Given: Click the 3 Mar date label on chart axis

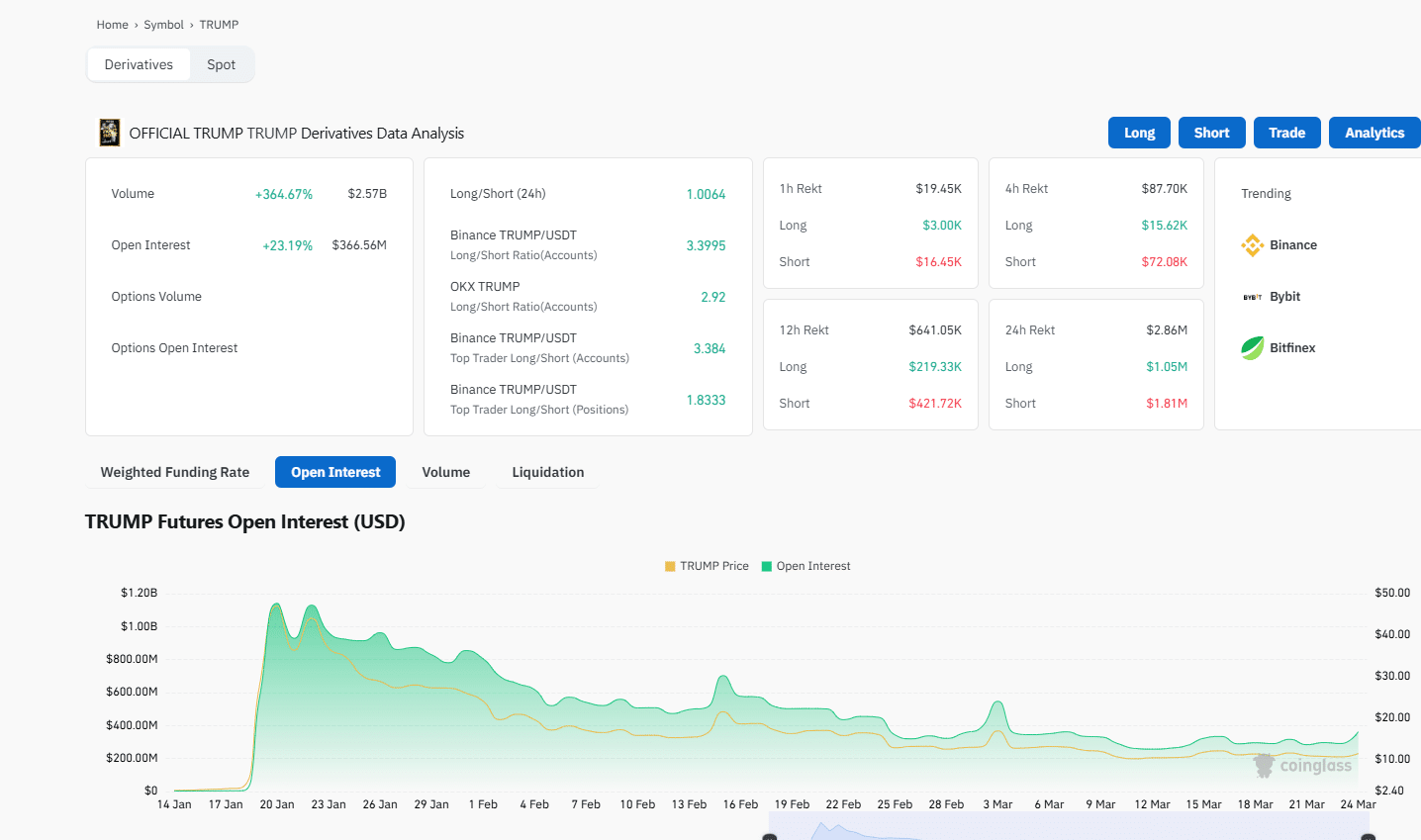Looking at the screenshot, I should [x=997, y=804].
